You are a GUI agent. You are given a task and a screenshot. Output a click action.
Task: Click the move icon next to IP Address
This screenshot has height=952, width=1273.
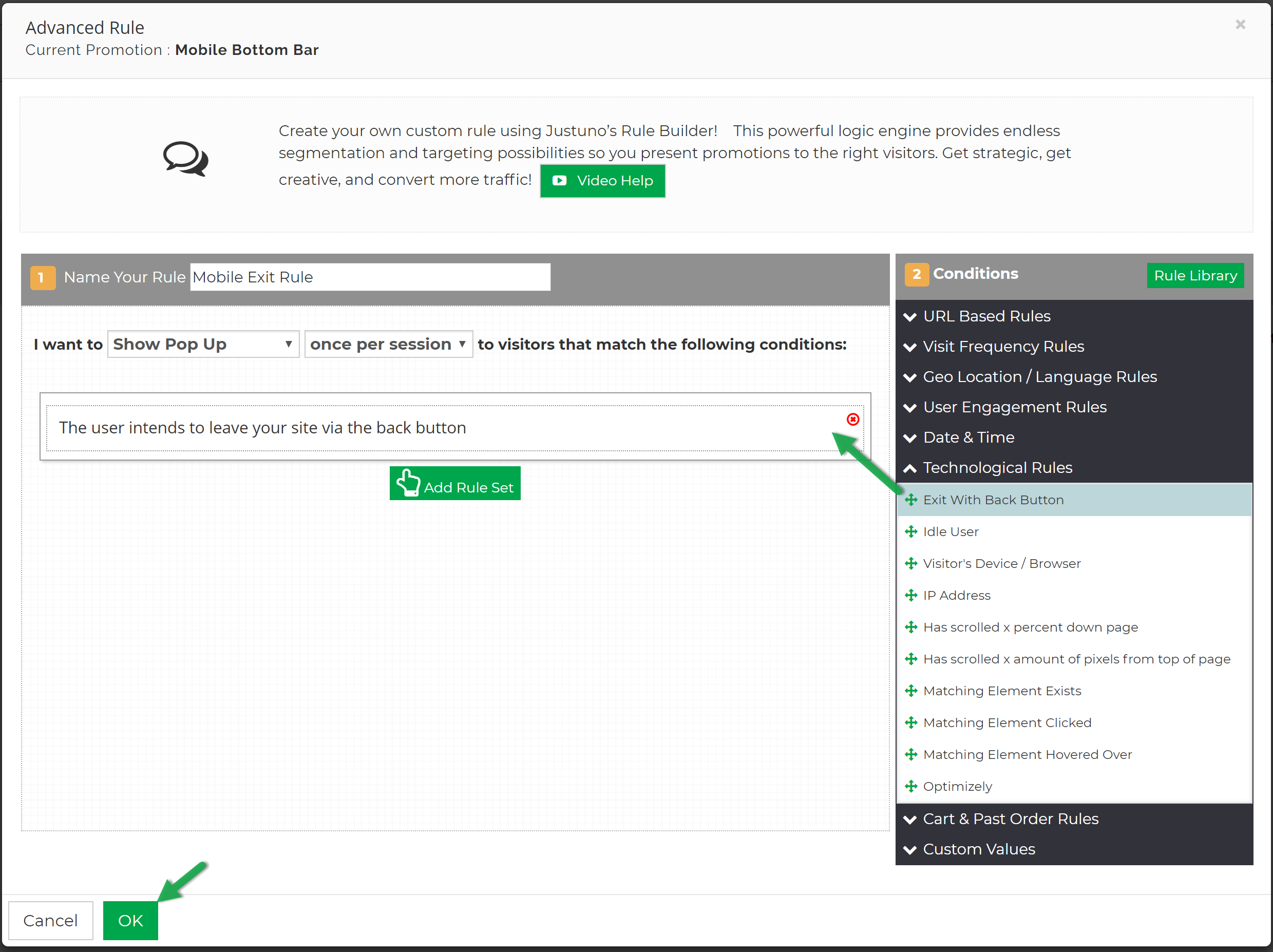[911, 595]
